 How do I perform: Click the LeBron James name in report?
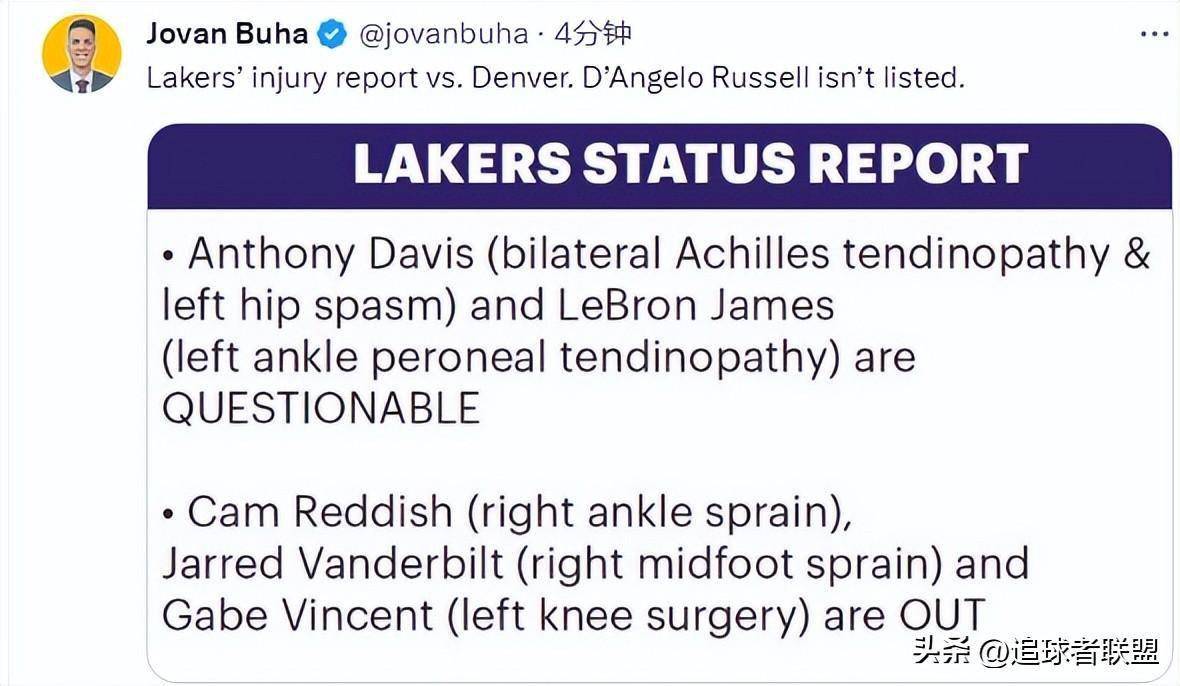[696, 305]
